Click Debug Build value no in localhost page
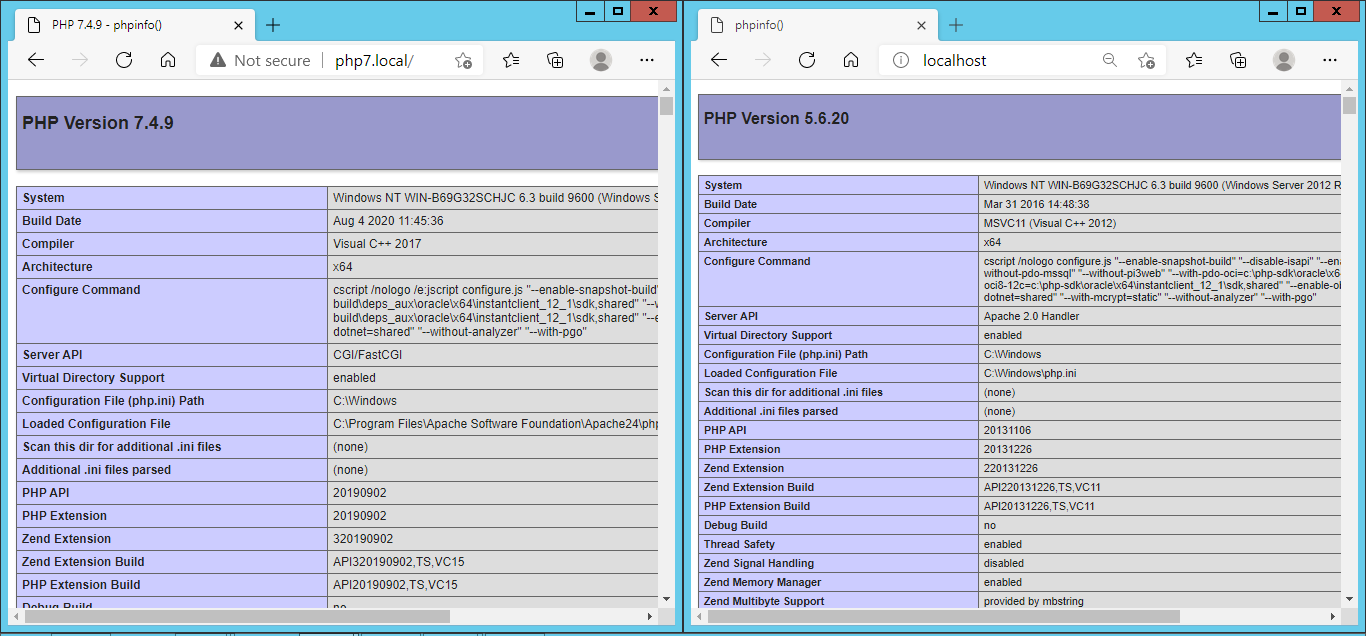This screenshot has width=1366, height=636. coord(989,525)
